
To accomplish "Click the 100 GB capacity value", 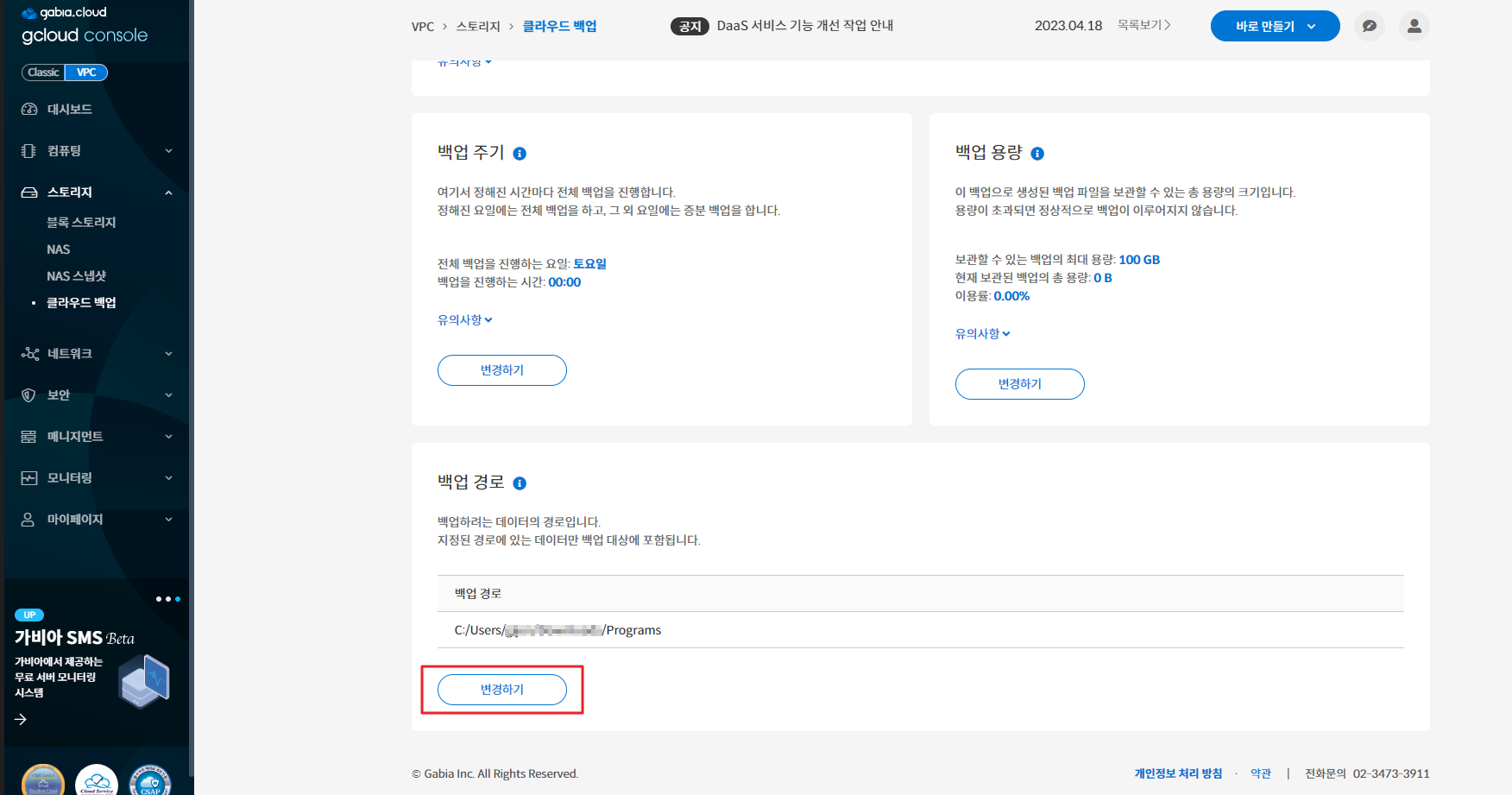I will 1139,260.
